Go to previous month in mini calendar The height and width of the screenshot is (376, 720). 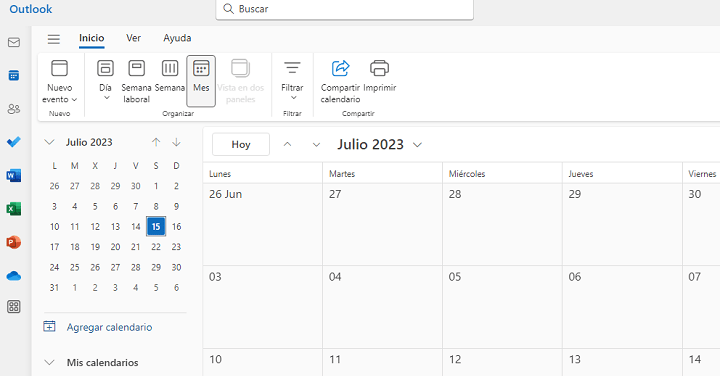(x=156, y=142)
